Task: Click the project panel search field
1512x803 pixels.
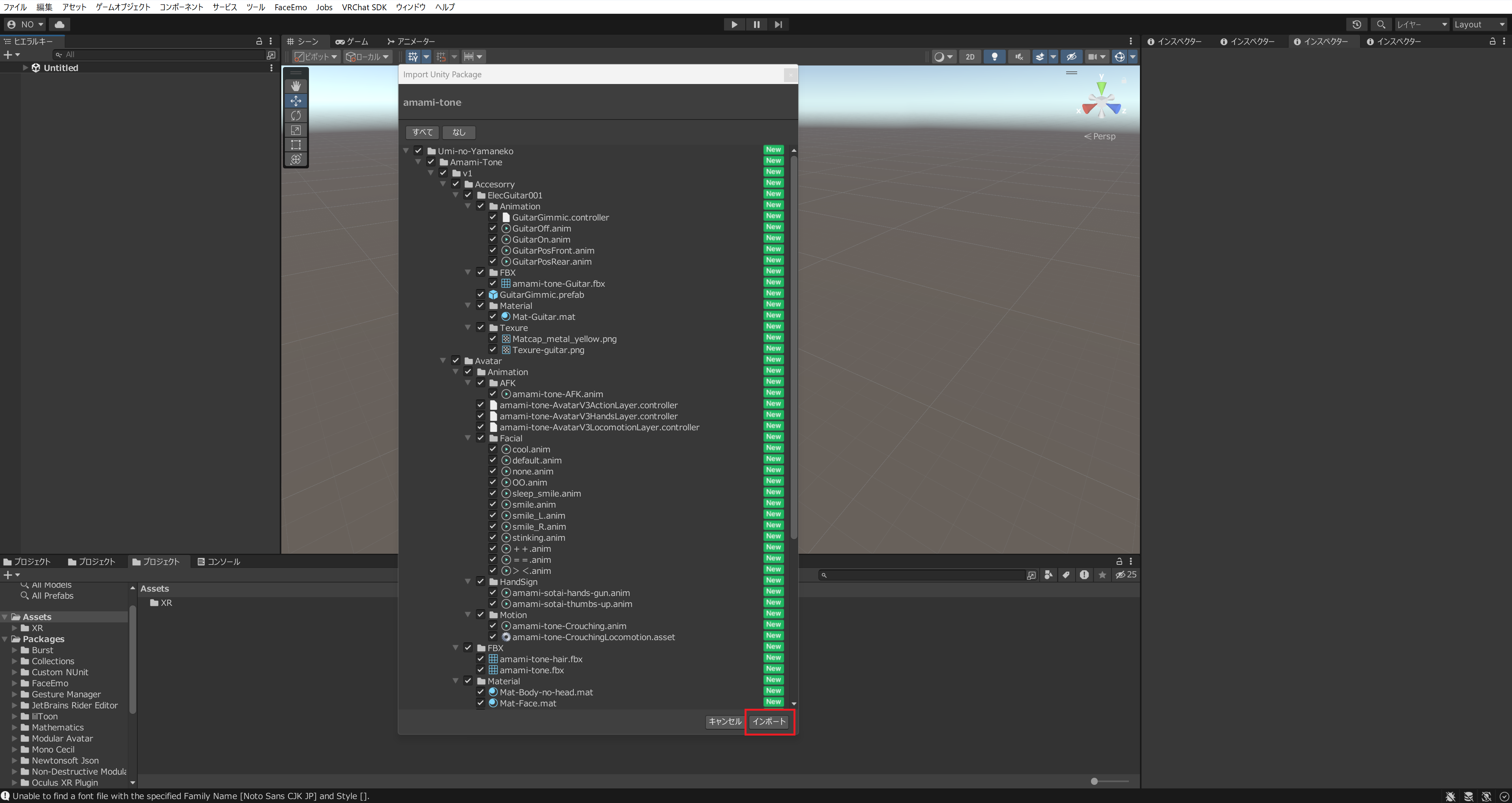Action: 923,575
